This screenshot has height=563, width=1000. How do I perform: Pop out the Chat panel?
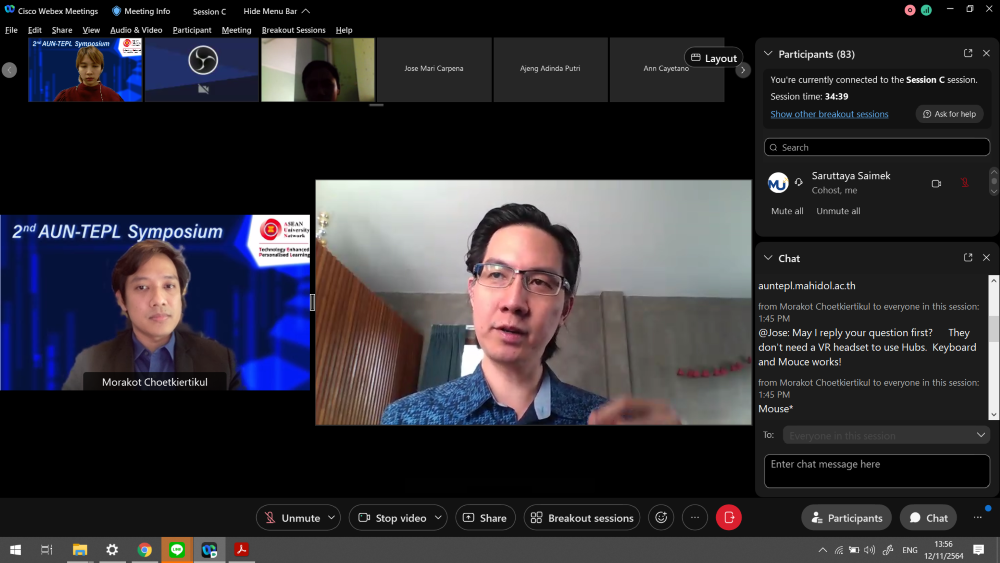(x=968, y=258)
